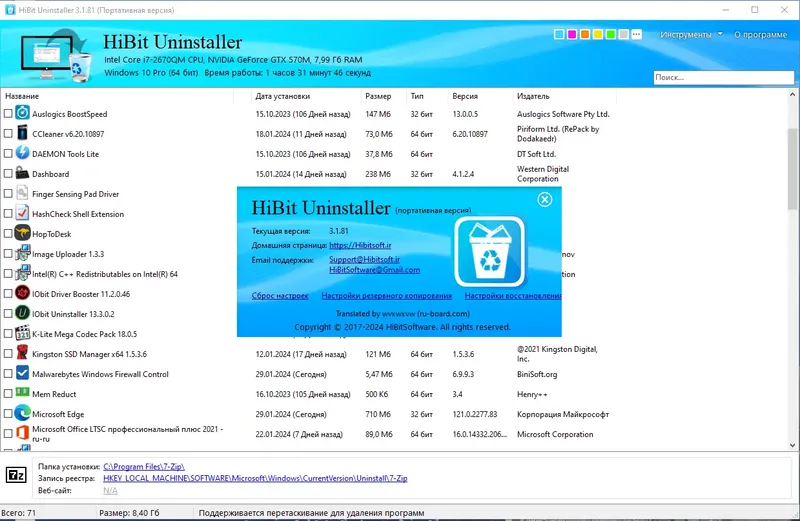Click the Dashboard program icon
Viewport: 800px width, 521px height.
click(x=22, y=172)
